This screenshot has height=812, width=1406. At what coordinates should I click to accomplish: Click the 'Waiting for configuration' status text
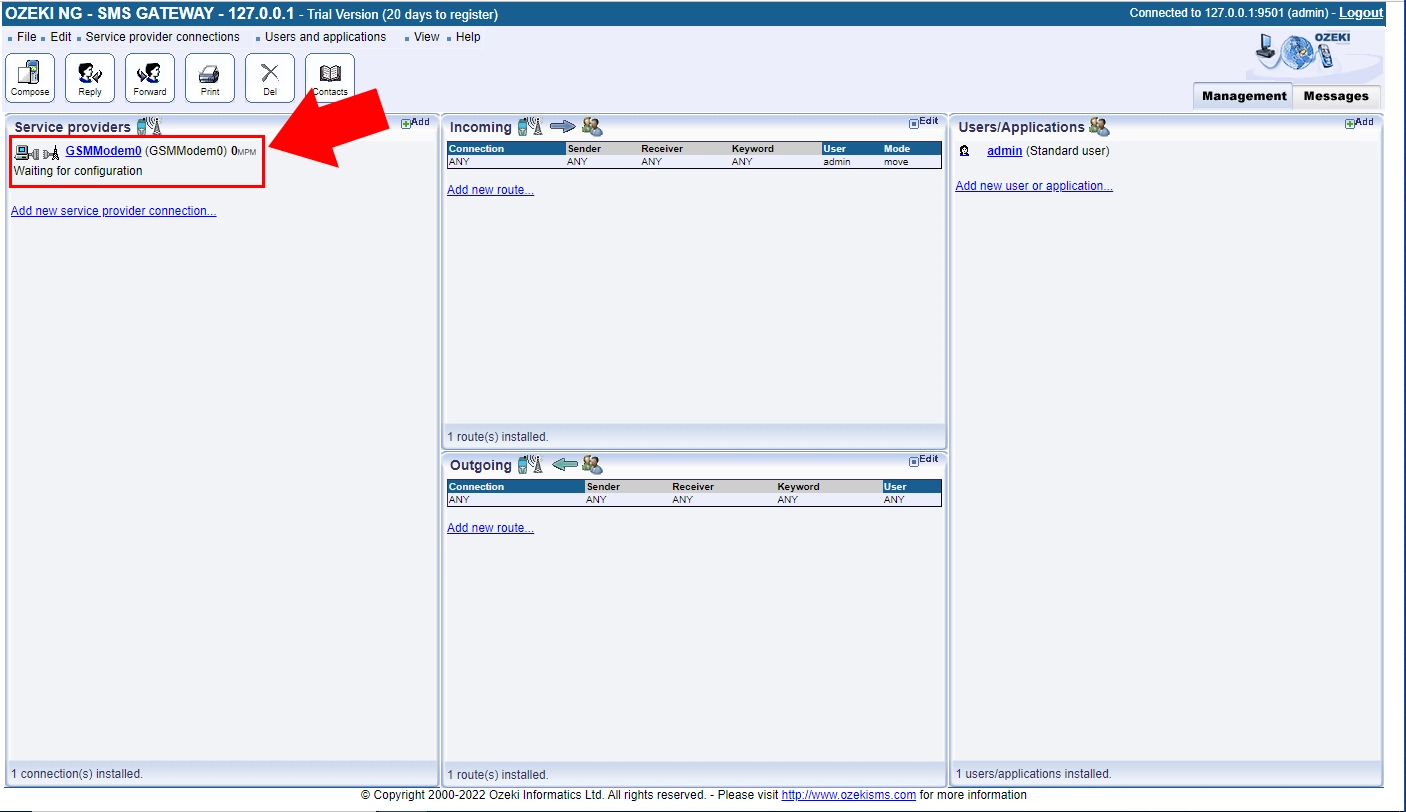78,171
